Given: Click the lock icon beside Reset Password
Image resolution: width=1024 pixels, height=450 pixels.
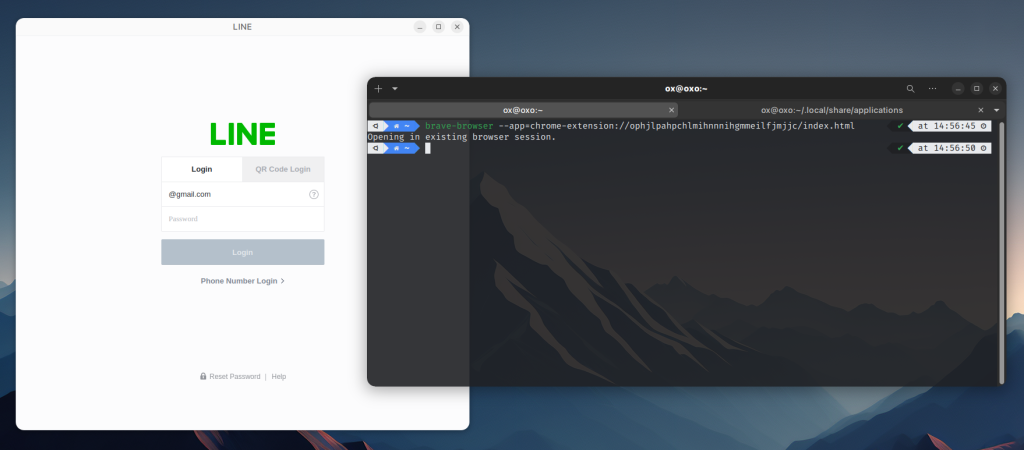Looking at the screenshot, I should point(203,376).
